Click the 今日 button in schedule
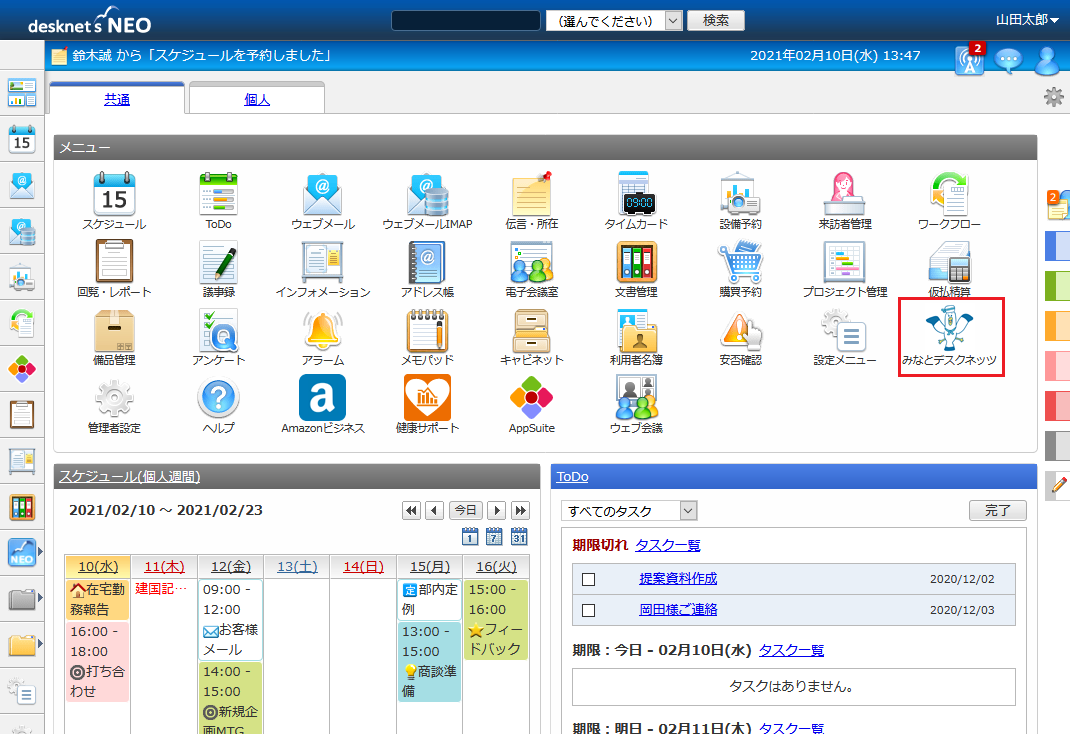The height and width of the screenshot is (734, 1070). 465,510
